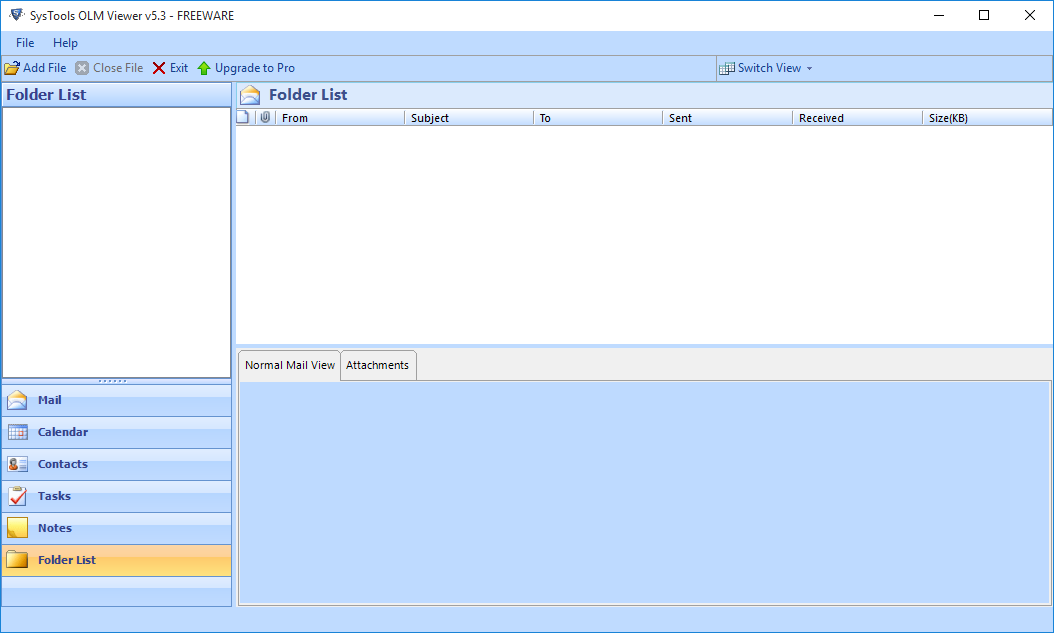Click the Tasks checkmark icon in sidebar
This screenshot has height=633, width=1054.
pyautogui.click(x=17, y=496)
